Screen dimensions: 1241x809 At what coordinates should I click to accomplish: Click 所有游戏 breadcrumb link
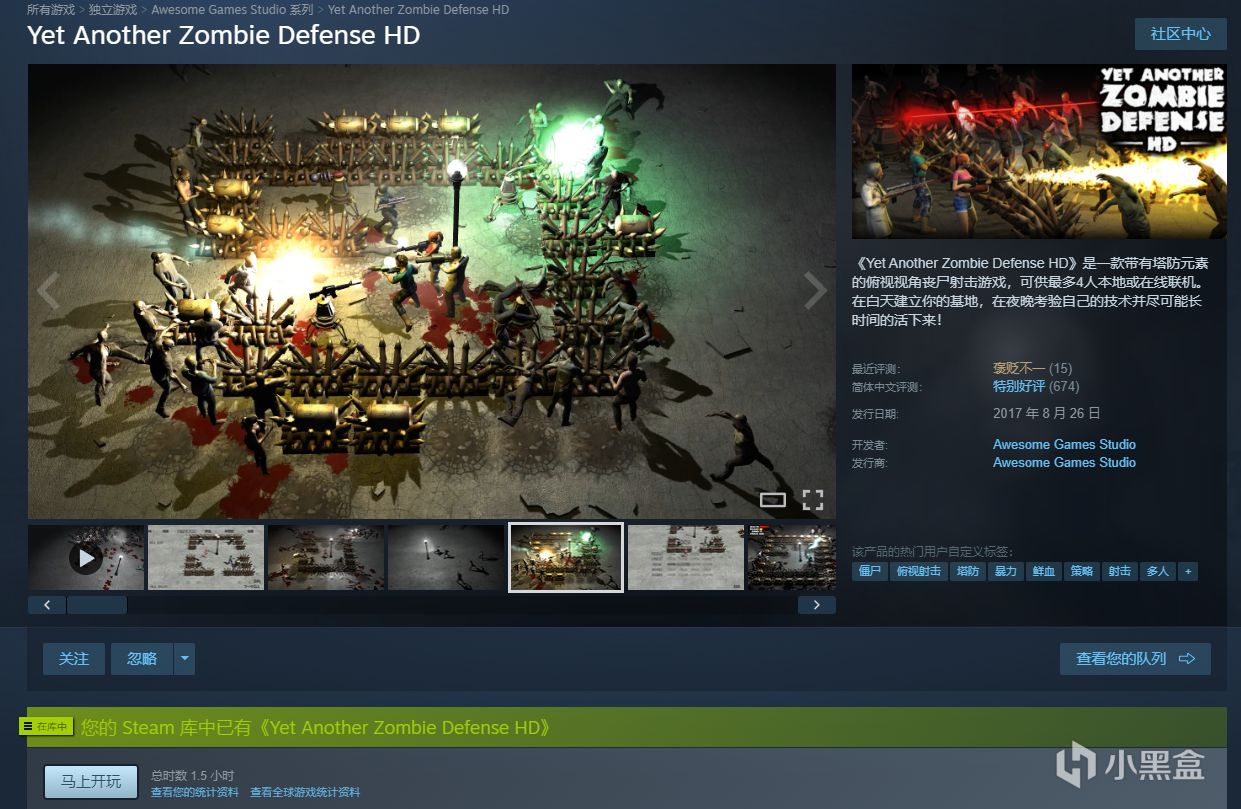(51, 9)
